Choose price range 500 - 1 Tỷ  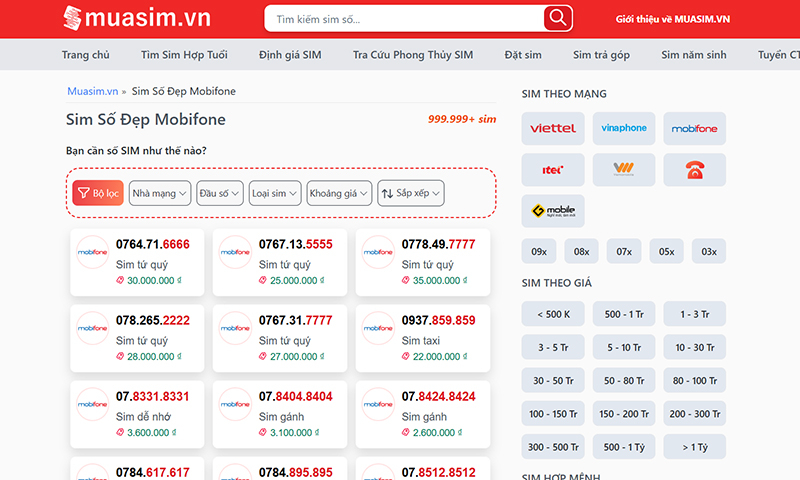pyautogui.click(x=624, y=447)
